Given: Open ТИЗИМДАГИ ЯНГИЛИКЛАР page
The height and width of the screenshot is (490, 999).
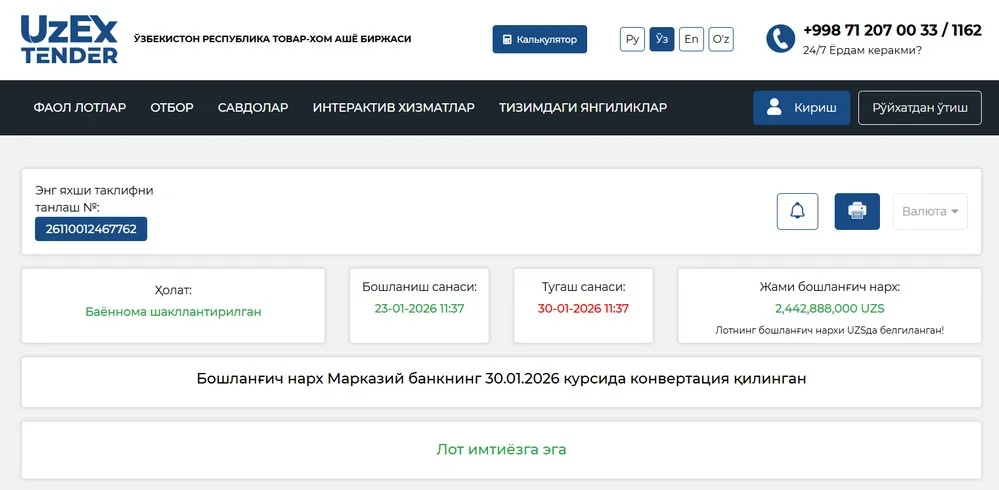Looking at the screenshot, I should (583, 108).
